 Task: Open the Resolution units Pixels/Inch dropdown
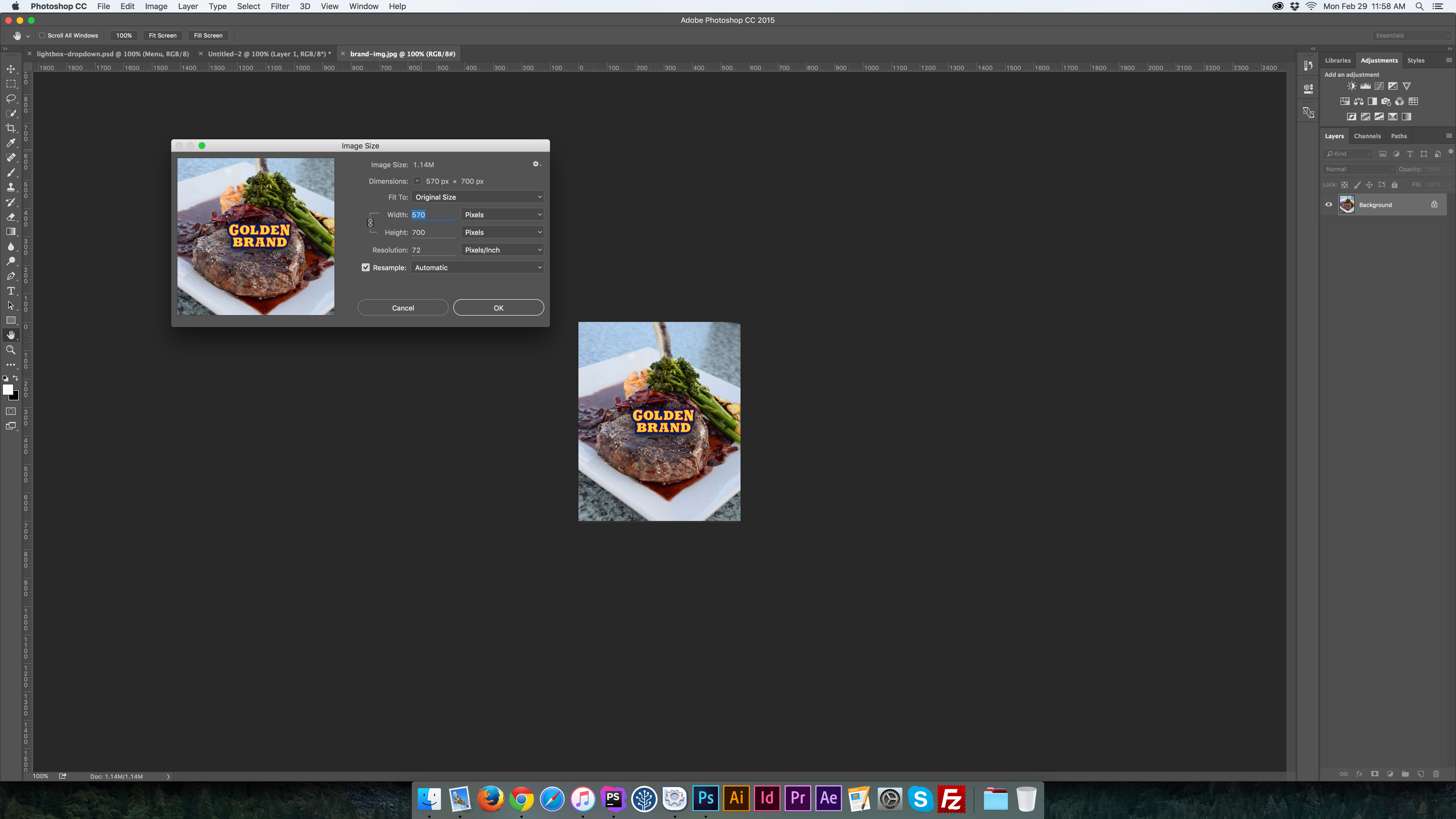pos(502,250)
